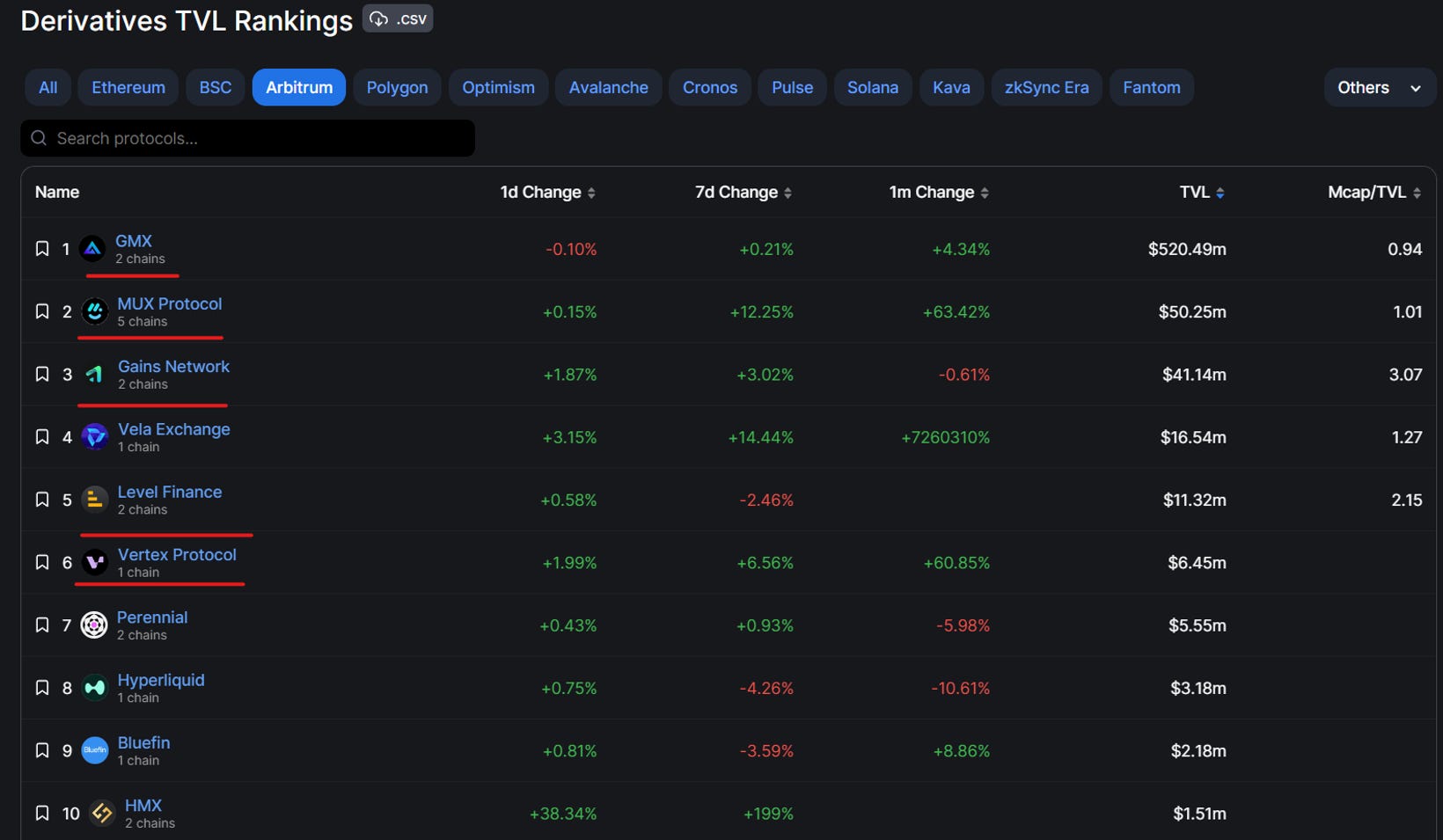1443x840 pixels.
Task: Click the Vela Exchange logo icon
Action: 94,437
